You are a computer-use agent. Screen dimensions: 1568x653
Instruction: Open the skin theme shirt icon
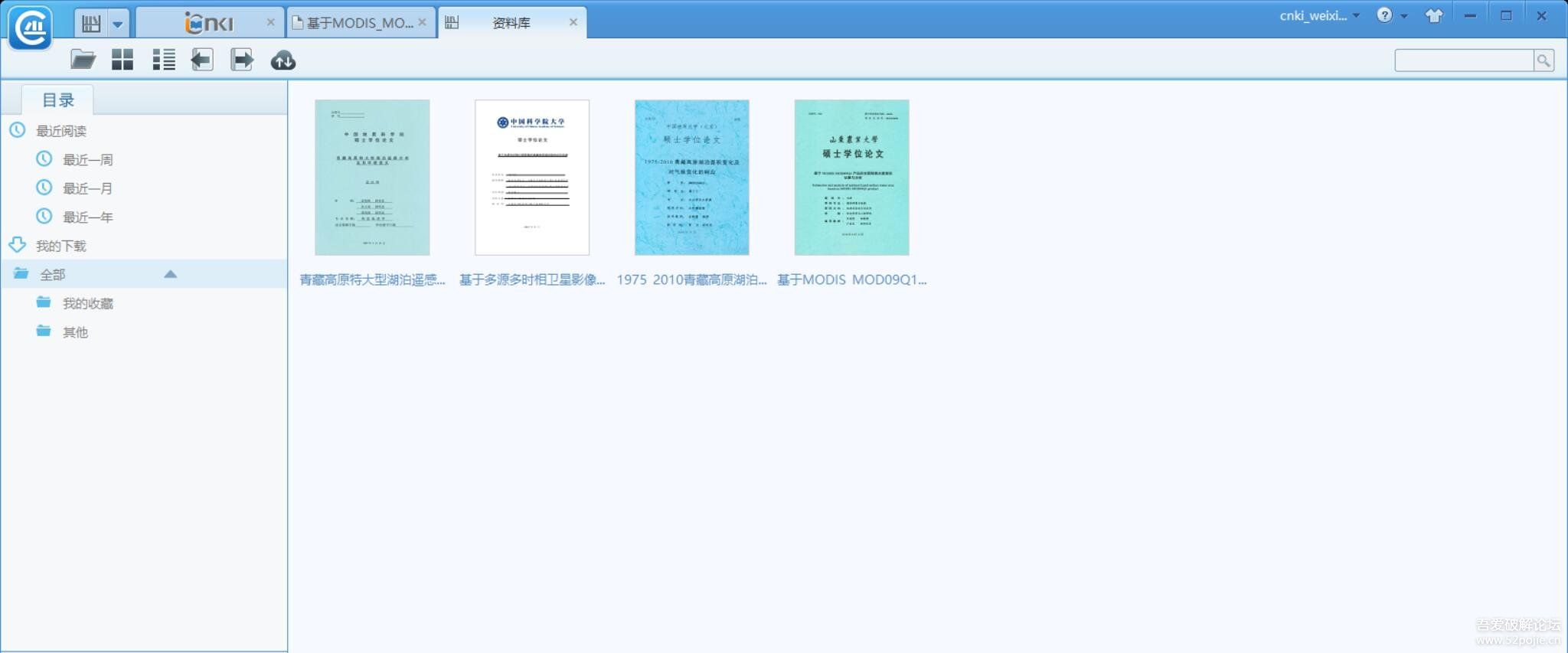(1434, 16)
